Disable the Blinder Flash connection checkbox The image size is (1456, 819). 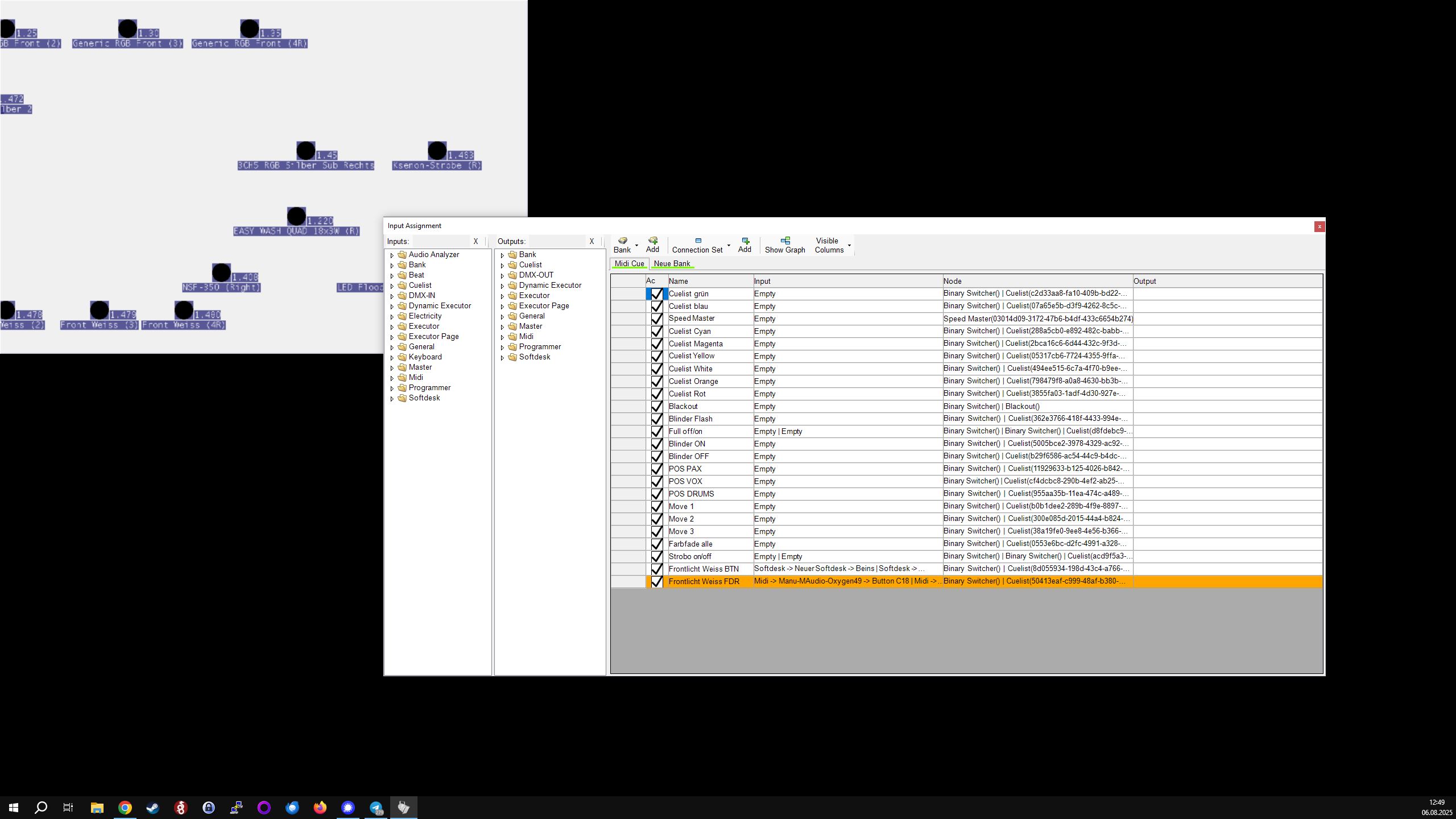tap(656, 419)
